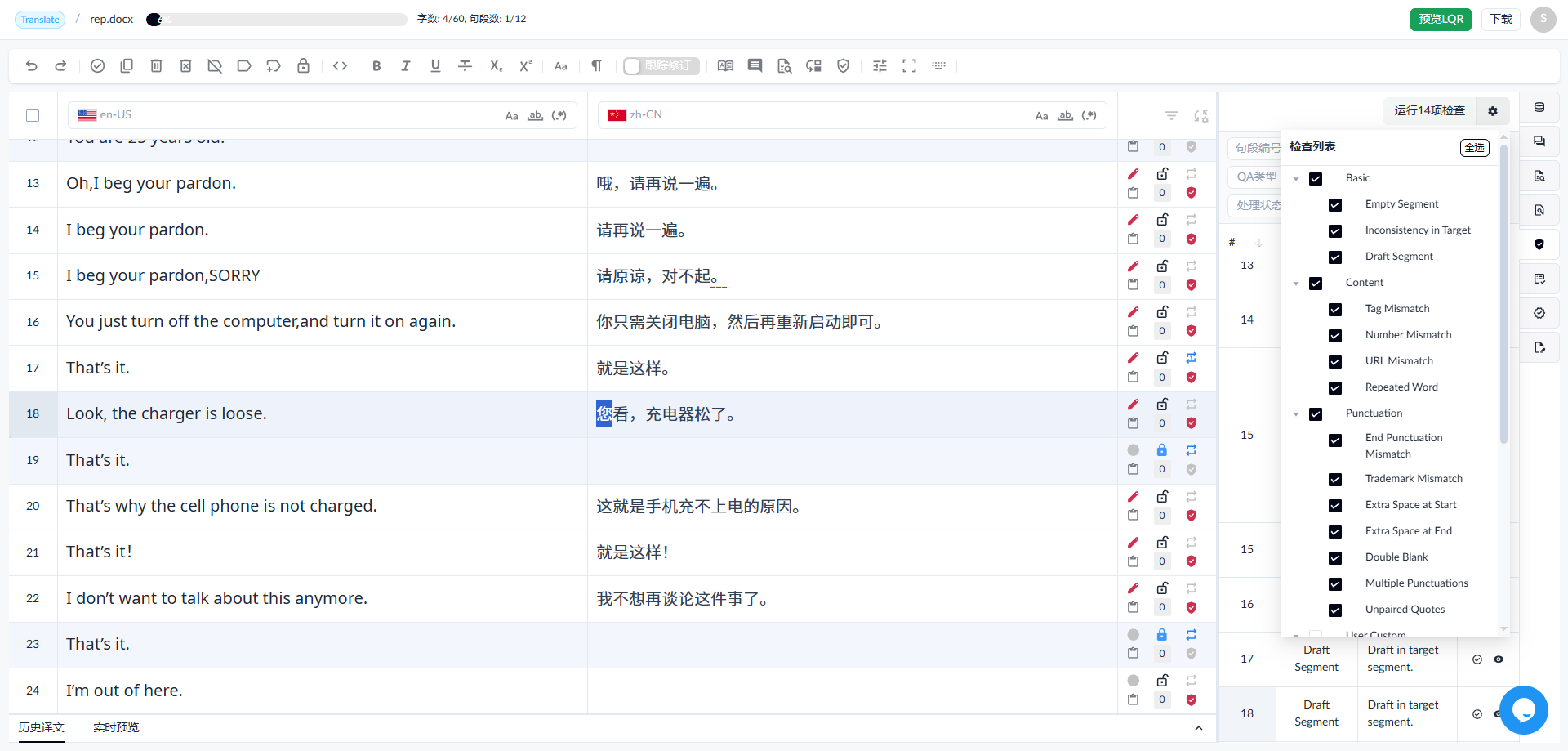Screen dimensions: 1568x751
Task: Uncheck Tag Mismatch check
Action: [1335, 310]
